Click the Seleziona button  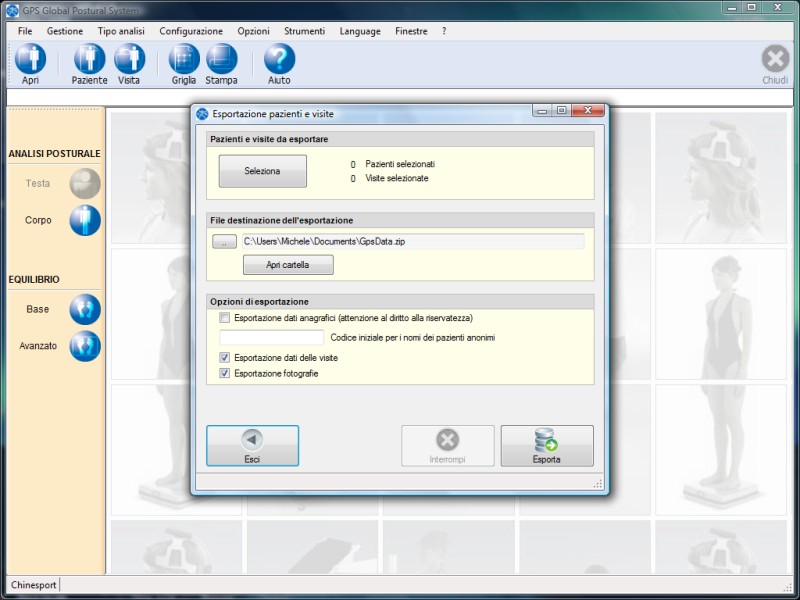262,171
